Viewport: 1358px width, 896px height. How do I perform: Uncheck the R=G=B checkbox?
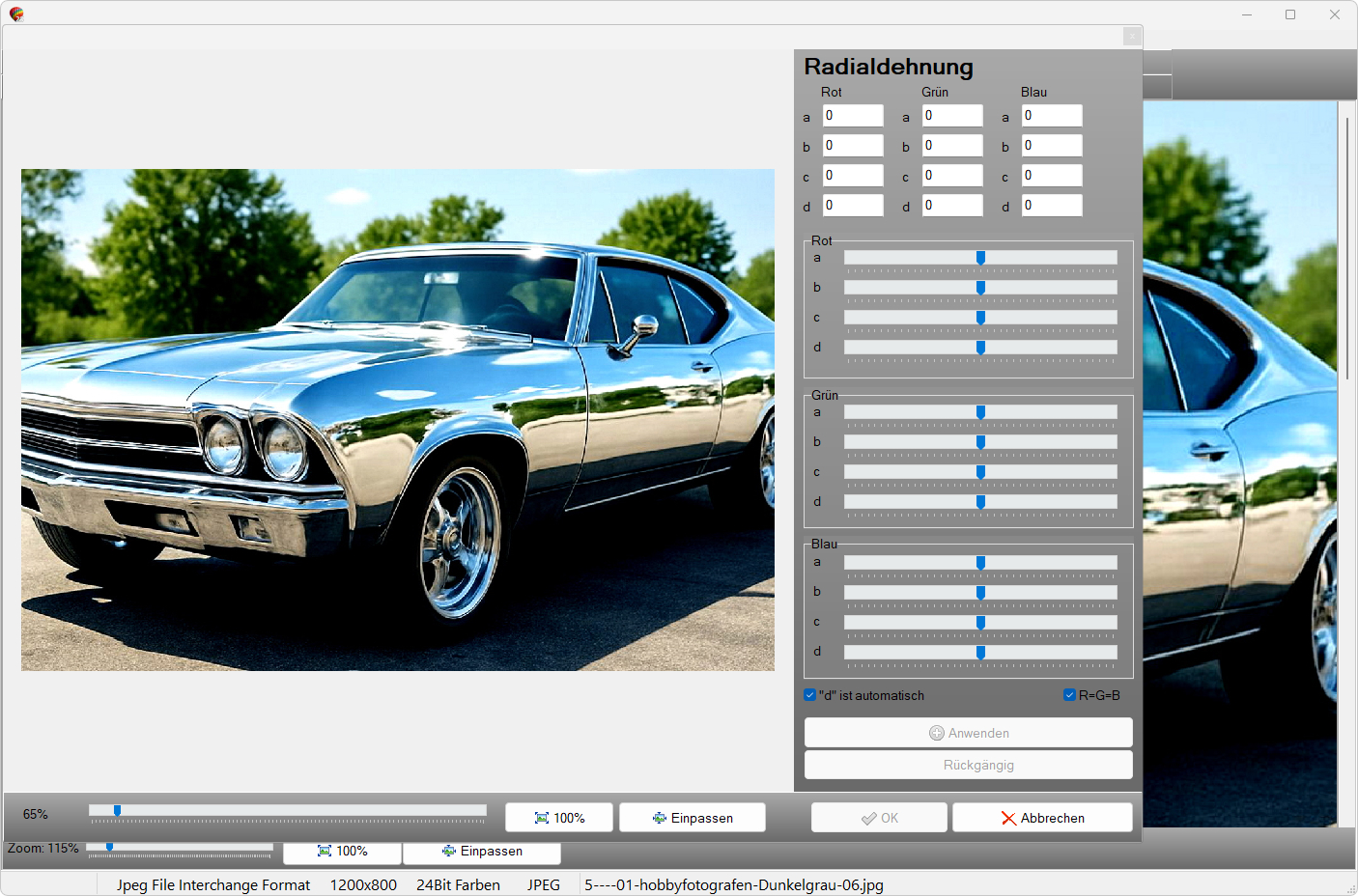(x=1069, y=695)
